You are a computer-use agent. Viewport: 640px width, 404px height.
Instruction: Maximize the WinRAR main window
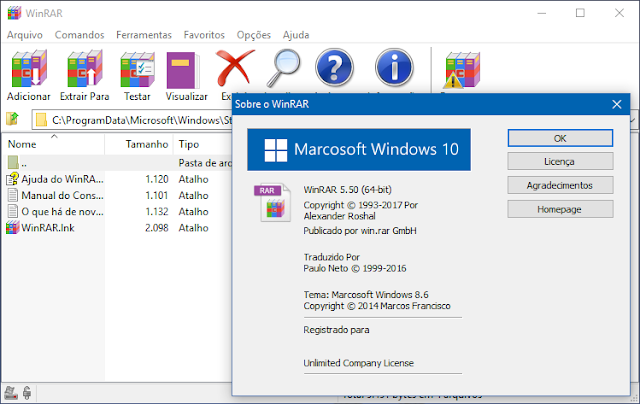[580, 13]
